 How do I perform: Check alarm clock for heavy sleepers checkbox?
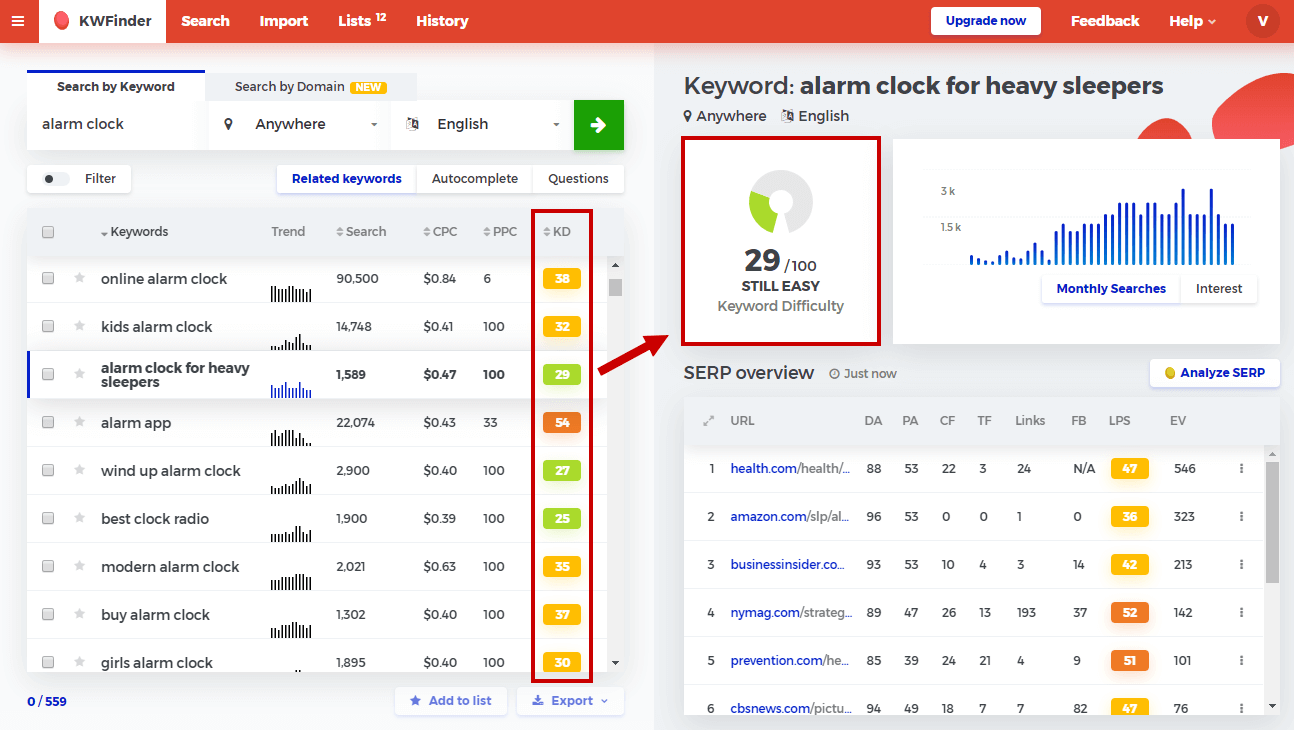pos(48,374)
